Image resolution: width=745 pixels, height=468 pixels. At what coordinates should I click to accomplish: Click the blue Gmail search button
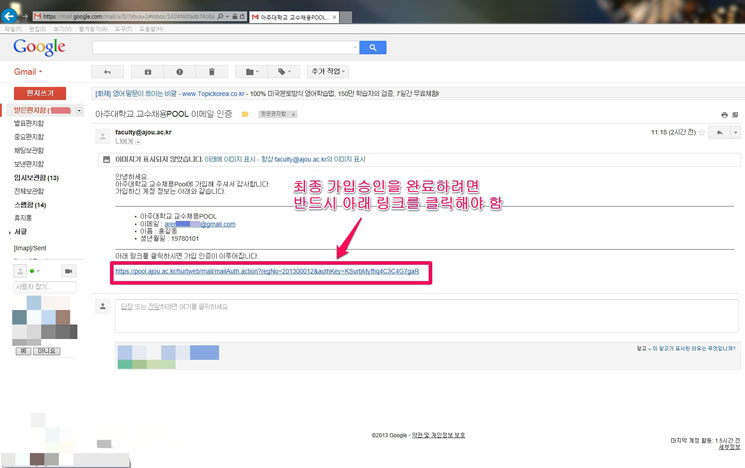[x=372, y=48]
